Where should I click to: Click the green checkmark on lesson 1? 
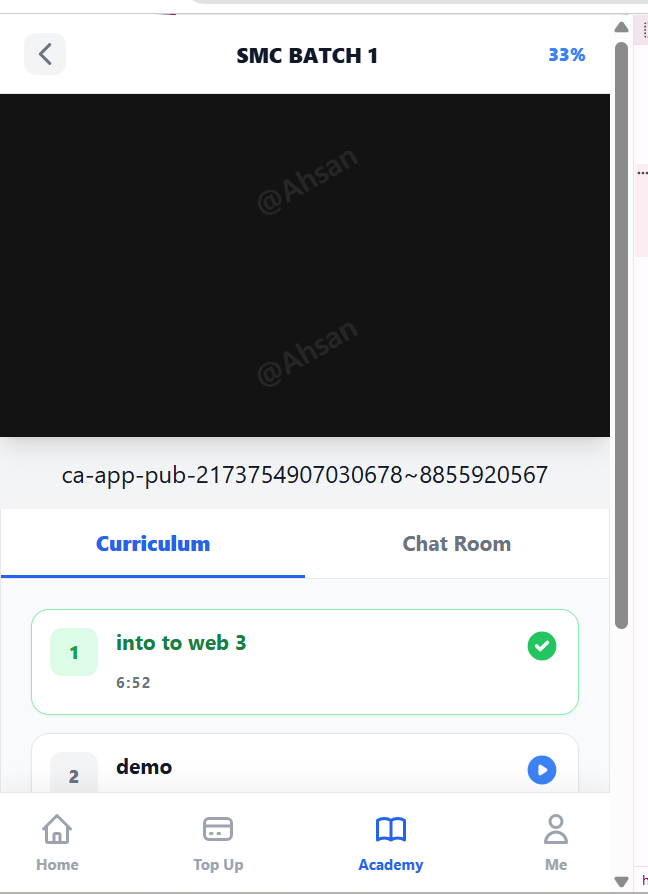[x=542, y=646]
